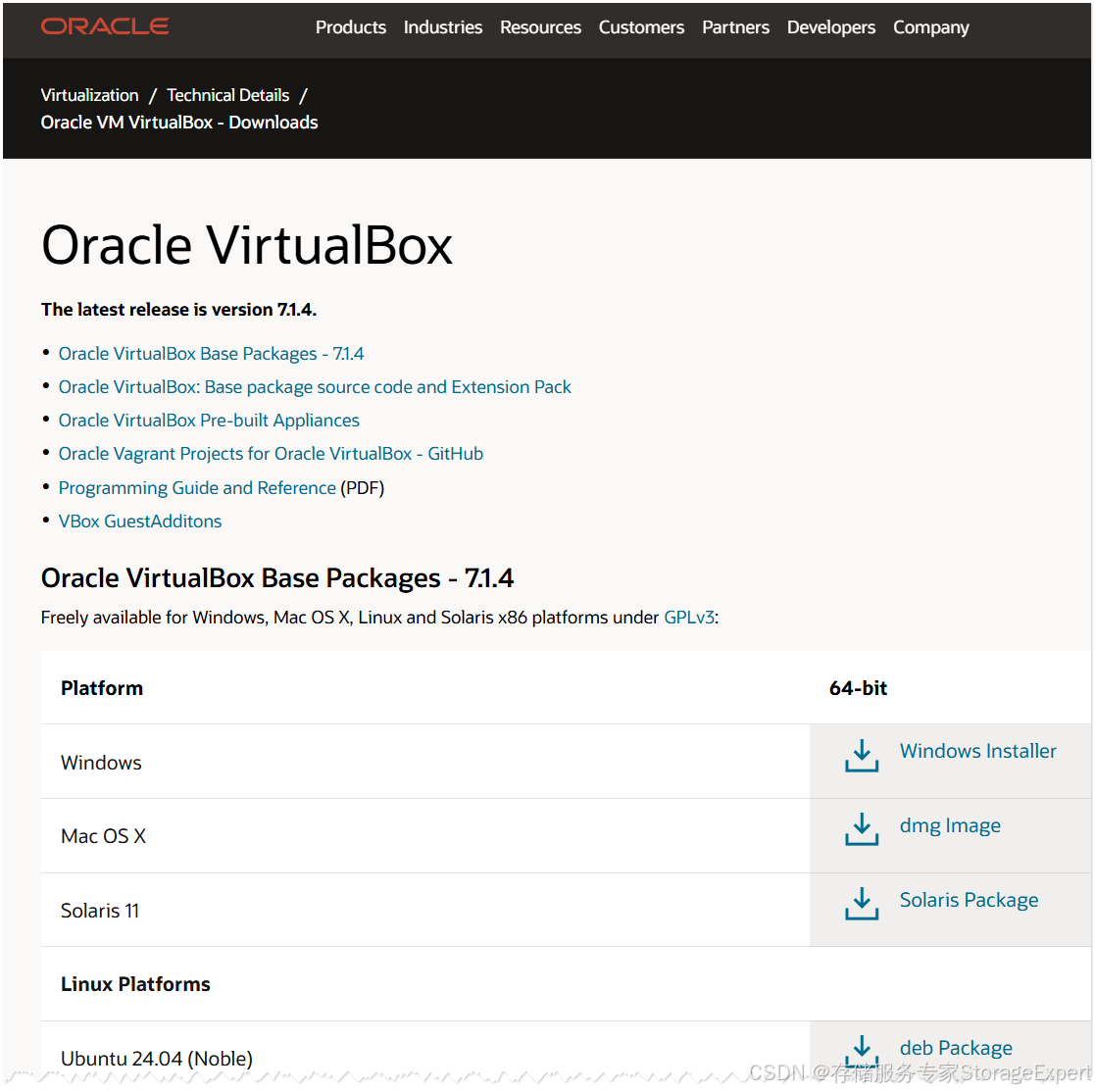Open the Resources menu
This screenshot has height=1092, width=1095.
[x=540, y=27]
